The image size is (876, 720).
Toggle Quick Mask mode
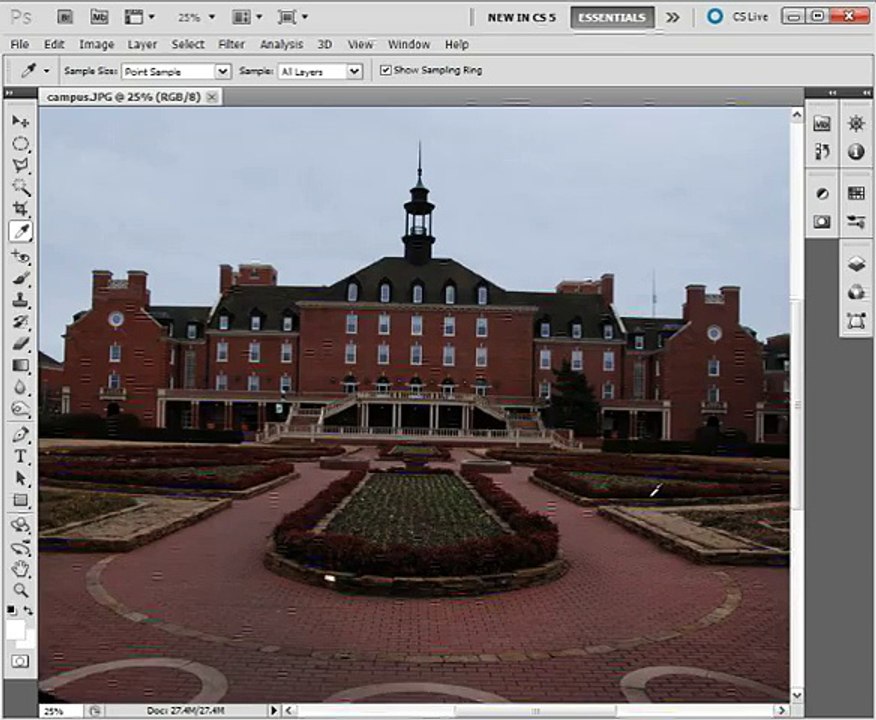pos(20,662)
